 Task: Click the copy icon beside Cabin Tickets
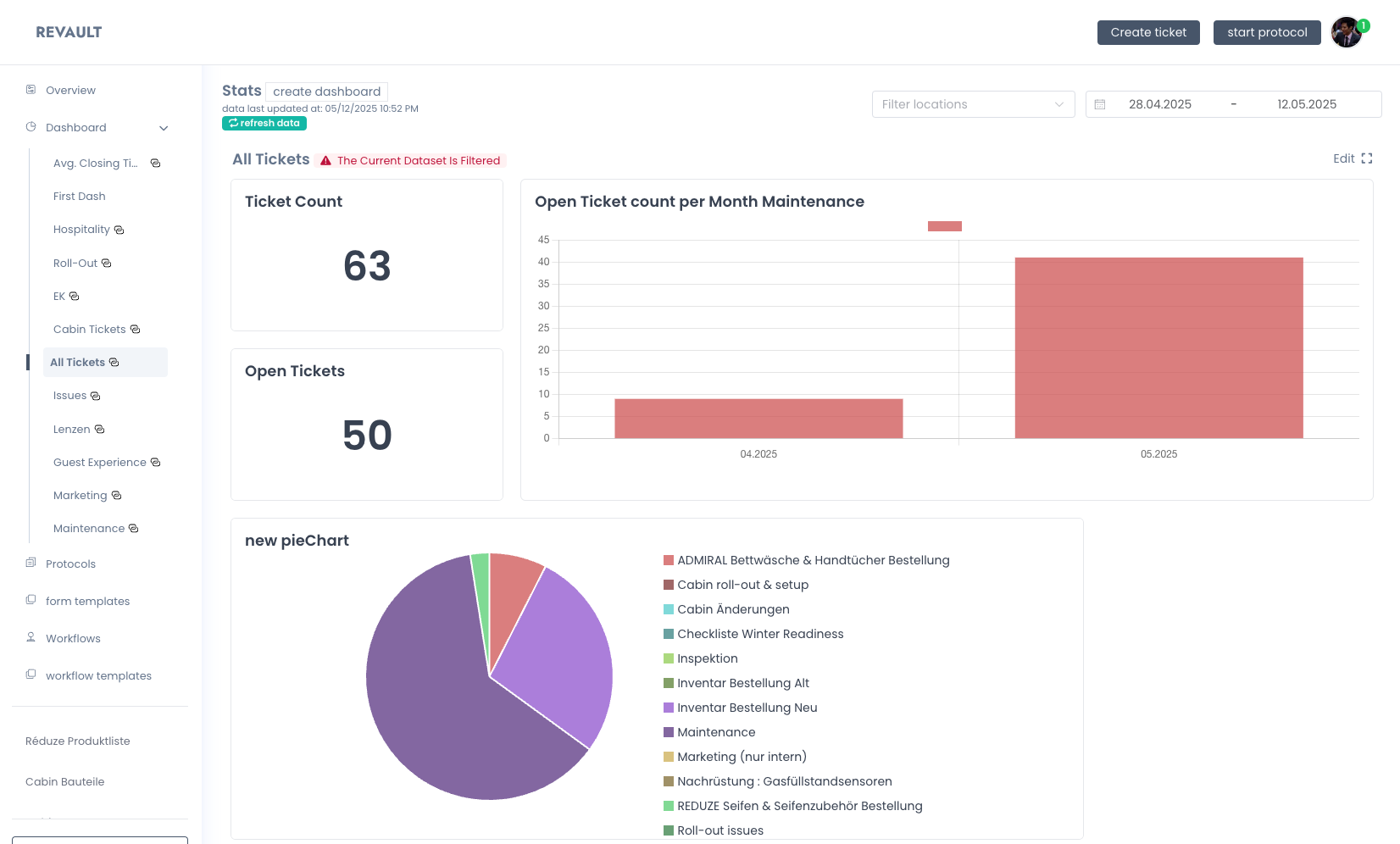click(135, 329)
